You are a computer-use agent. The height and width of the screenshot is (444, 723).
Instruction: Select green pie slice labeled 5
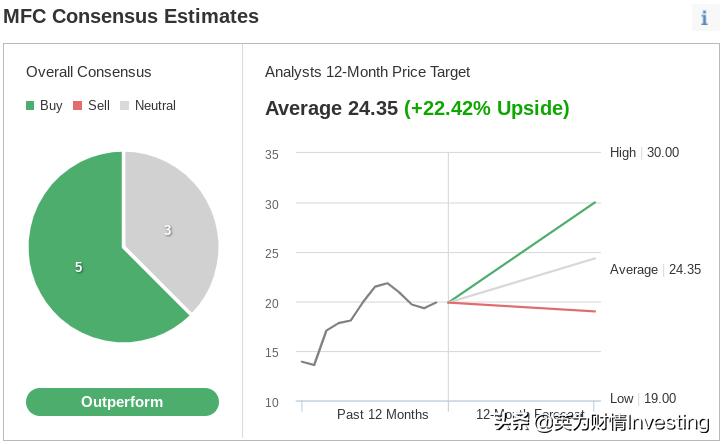pos(80,268)
